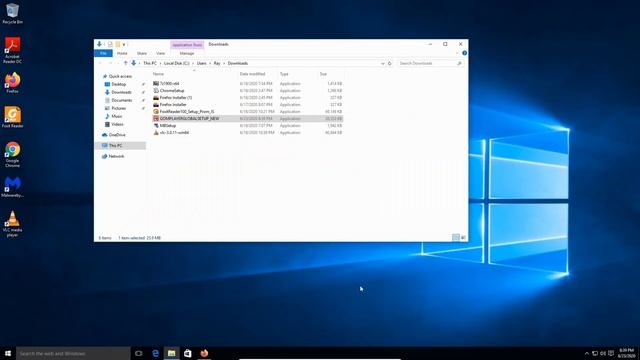The width and height of the screenshot is (640, 360).
Task: Switch to the Share ribbon tab
Action: 142,53
